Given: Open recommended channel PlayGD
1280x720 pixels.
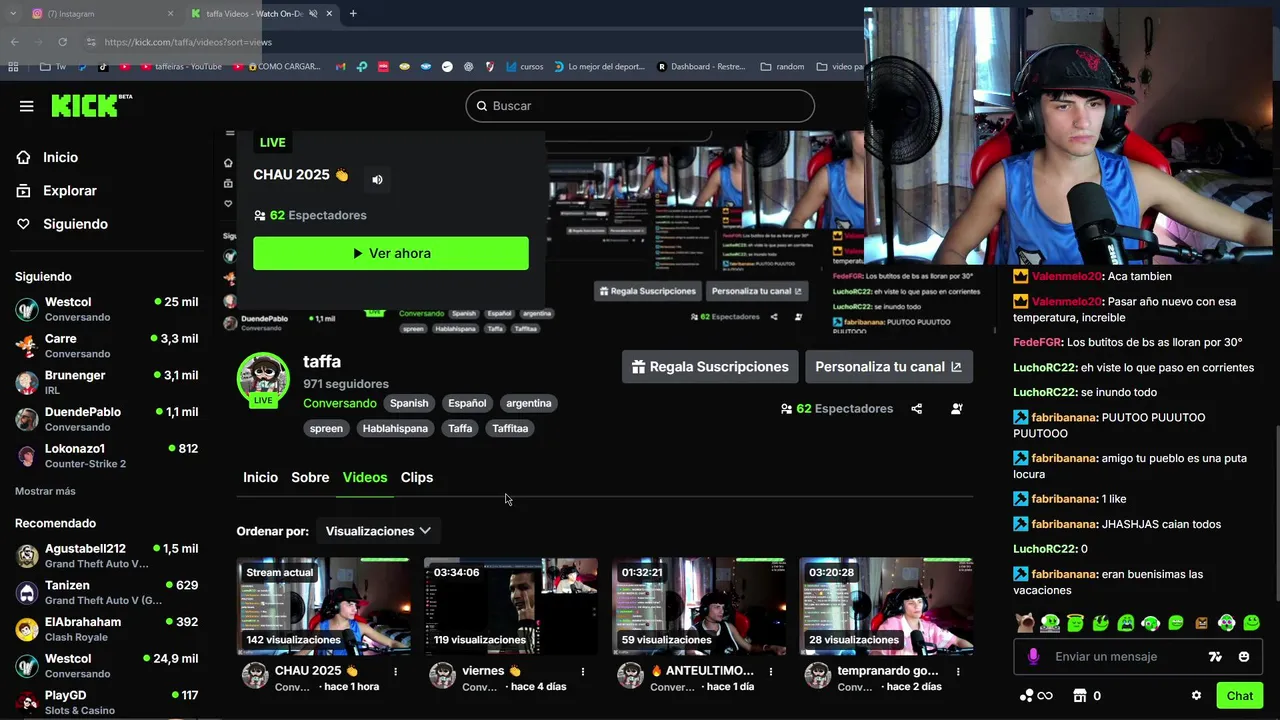Looking at the screenshot, I should pos(106,702).
